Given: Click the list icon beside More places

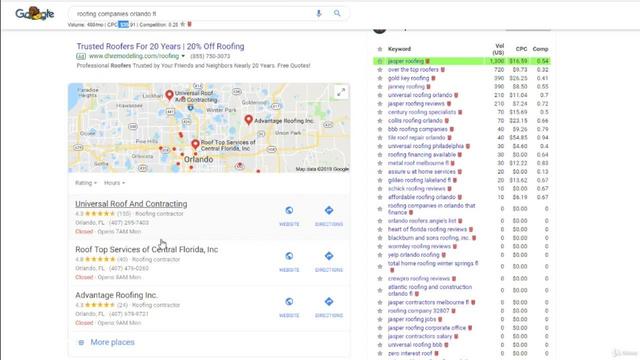Looking at the screenshot, I should tap(81, 342).
